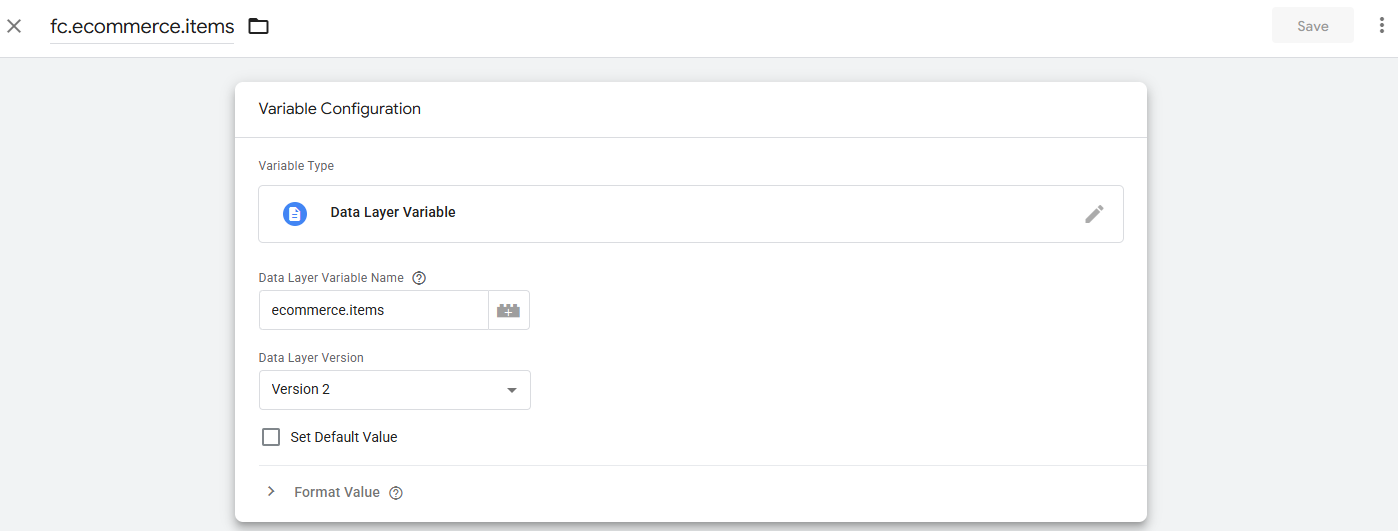Click the Save button
The width and height of the screenshot is (1398, 531).
click(1313, 26)
